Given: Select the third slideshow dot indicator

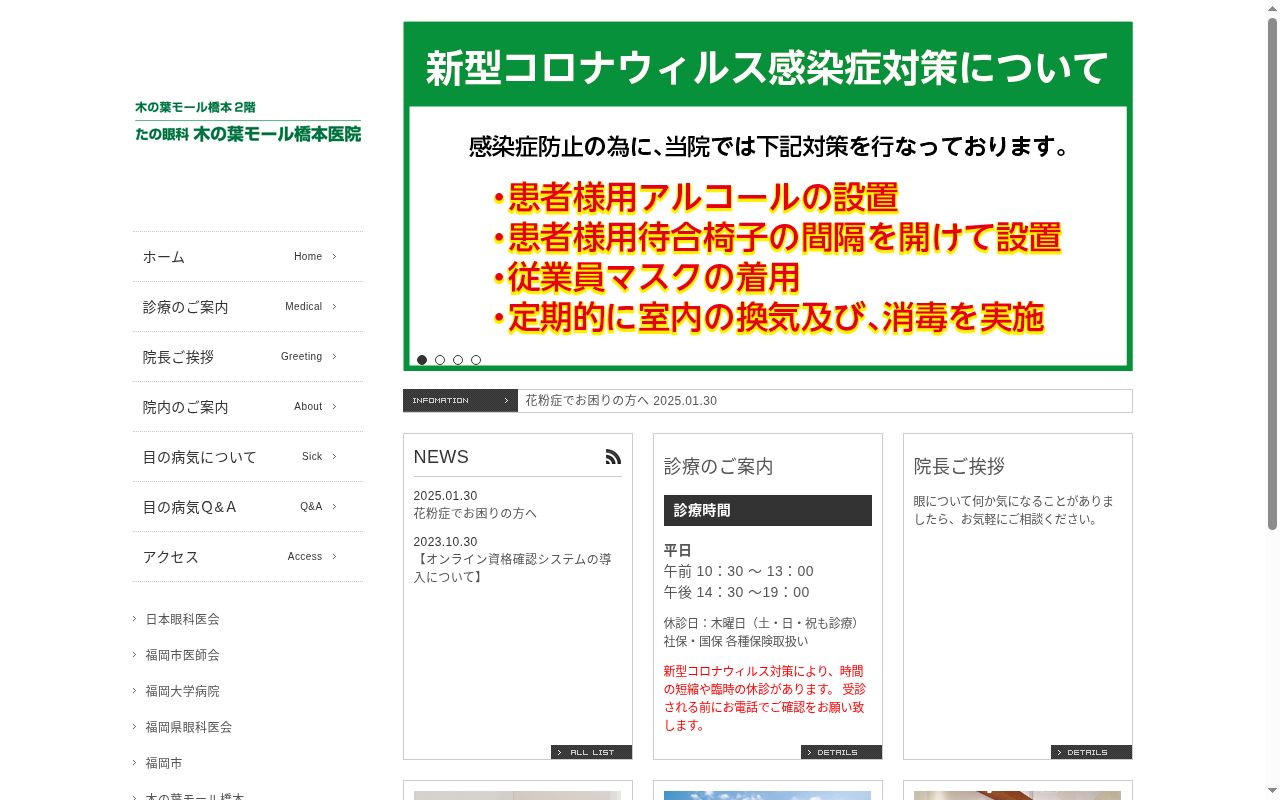Looking at the screenshot, I should click(x=458, y=360).
